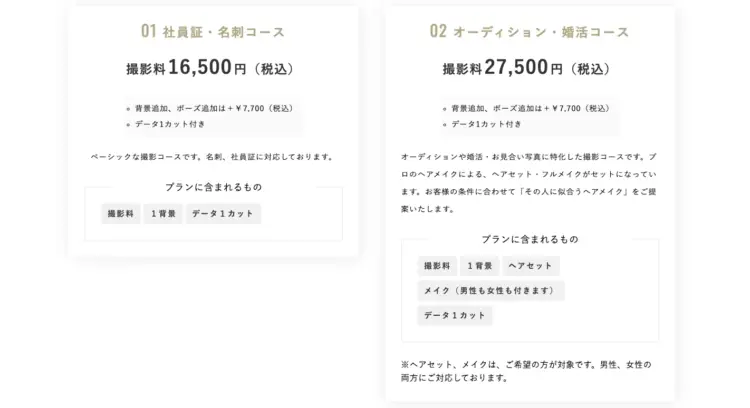
Task: Click the データ1カット tag in course 01
Action: pyautogui.click(x=223, y=214)
